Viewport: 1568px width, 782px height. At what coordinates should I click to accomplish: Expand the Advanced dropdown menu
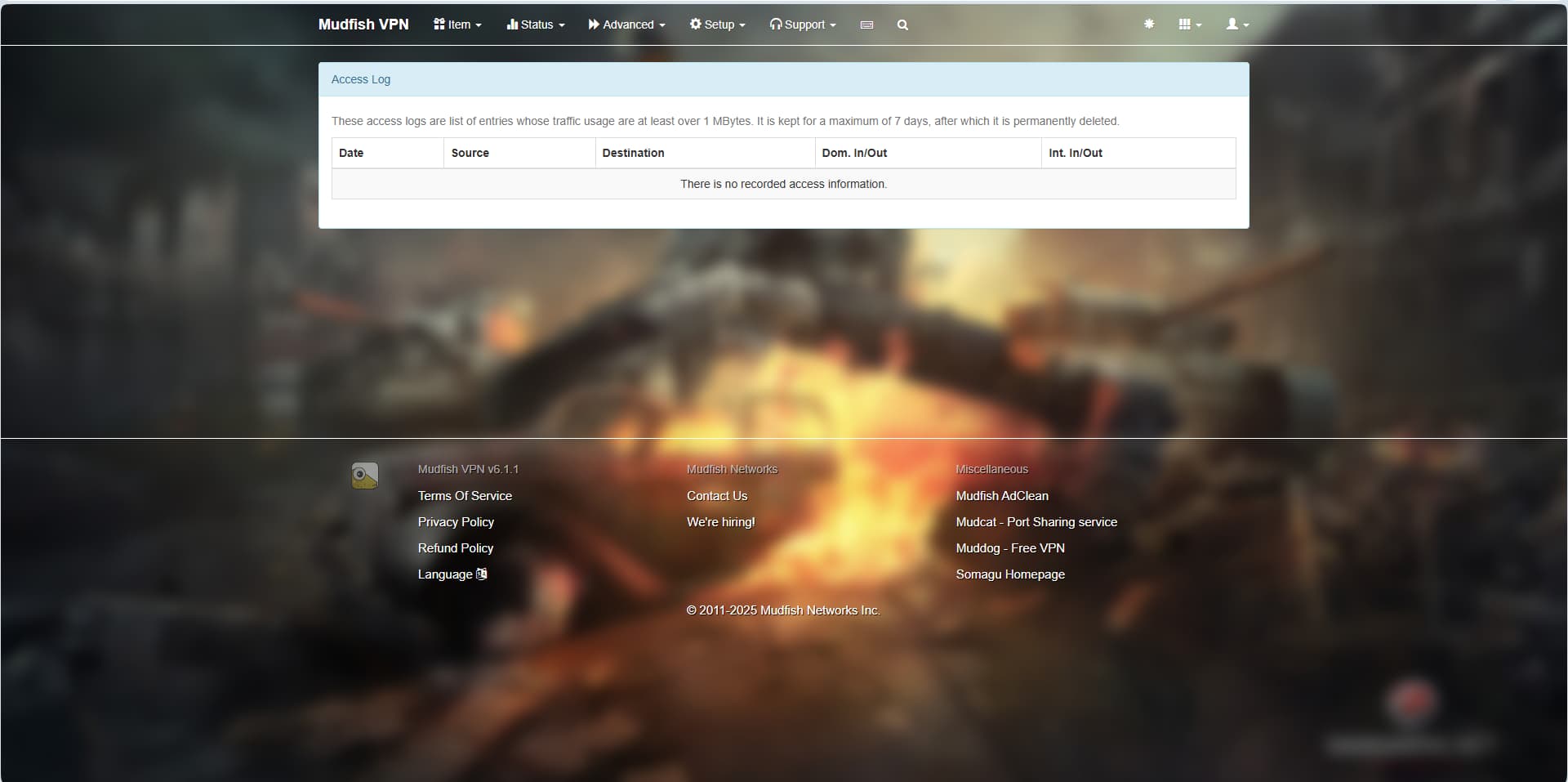click(626, 25)
